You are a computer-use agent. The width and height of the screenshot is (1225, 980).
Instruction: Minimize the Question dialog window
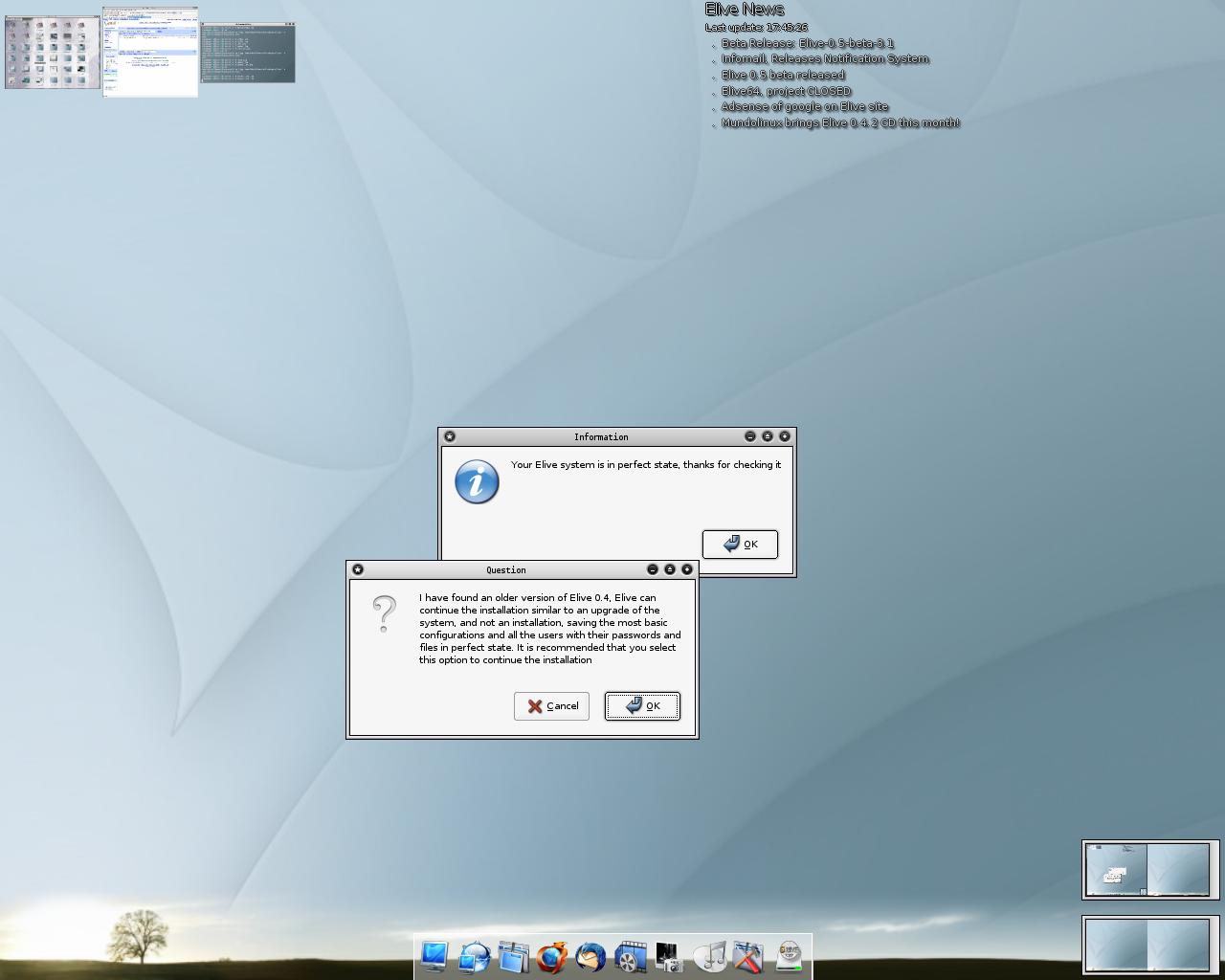click(x=653, y=569)
